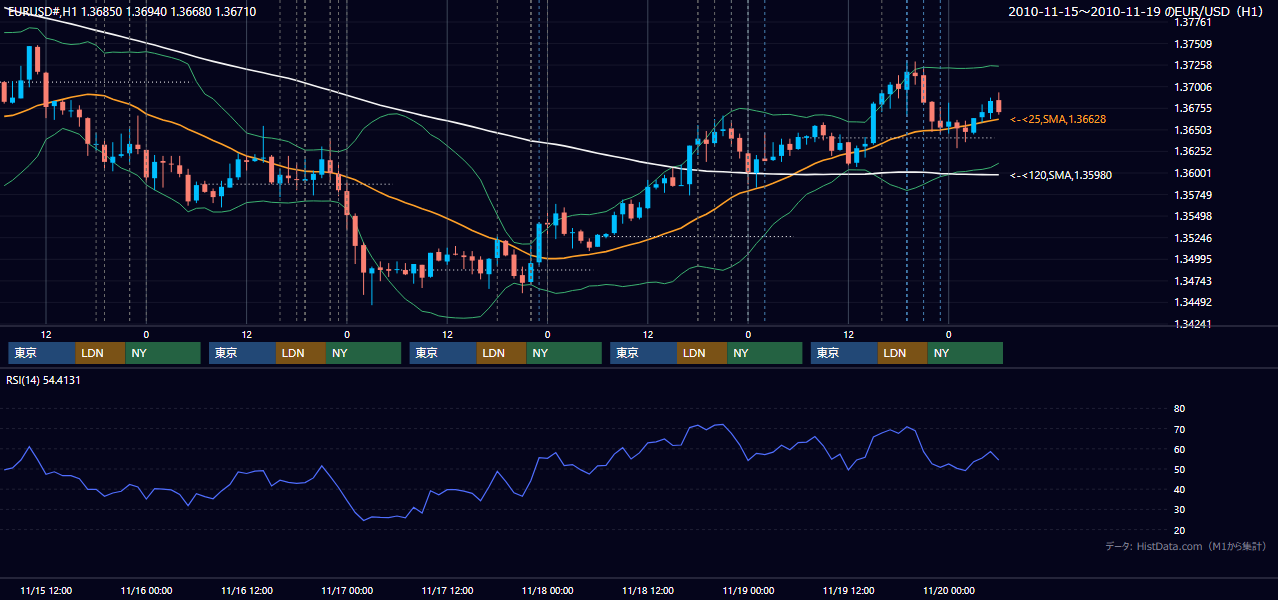The height and width of the screenshot is (600, 1278).
Task: Click price axis label 1.35498
Action: tap(1193, 216)
